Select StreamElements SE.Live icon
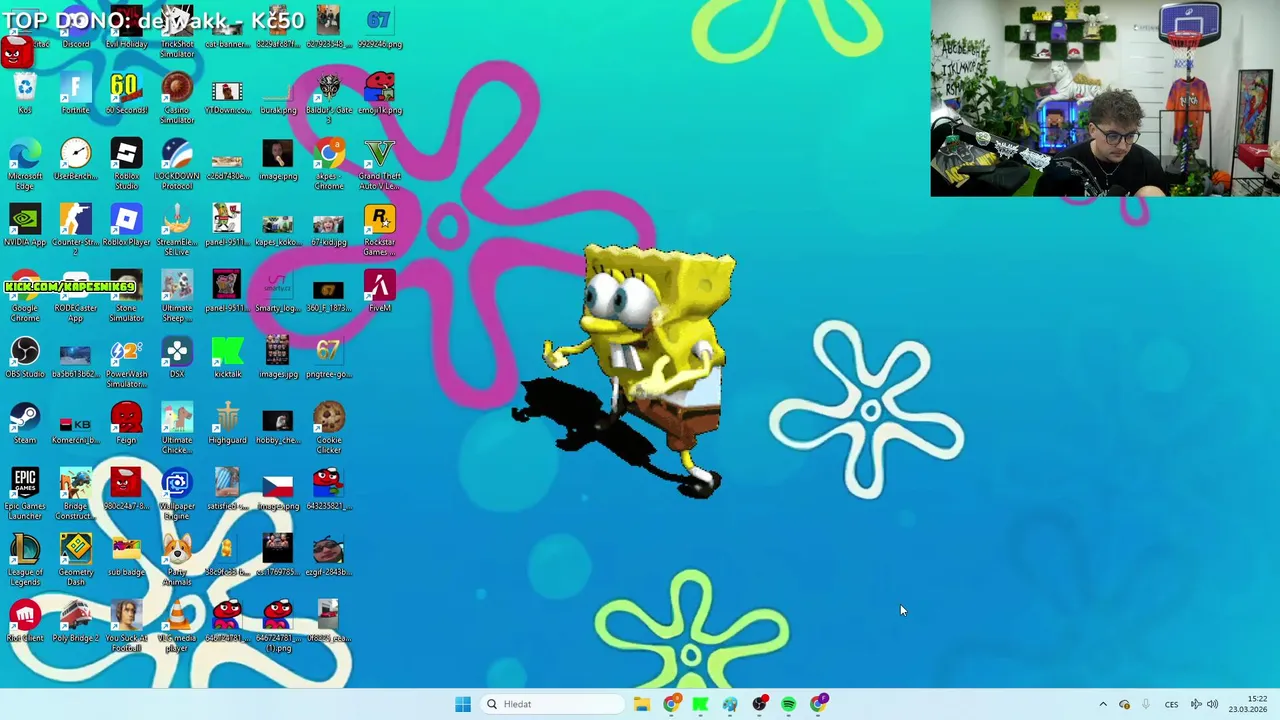The width and height of the screenshot is (1280, 720). 177,231
